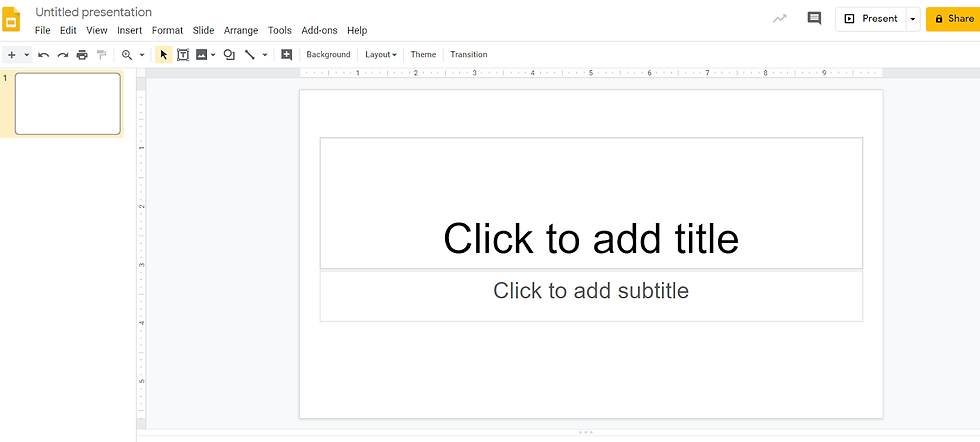Open the Help menu
Viewport: 980px width, 442px height.
pyautogui.click(x=357, y=30)
